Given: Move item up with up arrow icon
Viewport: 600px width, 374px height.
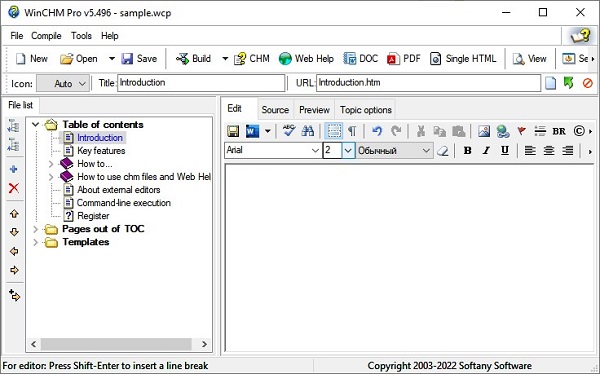Looking at the screenshot, I should [14, 214].
